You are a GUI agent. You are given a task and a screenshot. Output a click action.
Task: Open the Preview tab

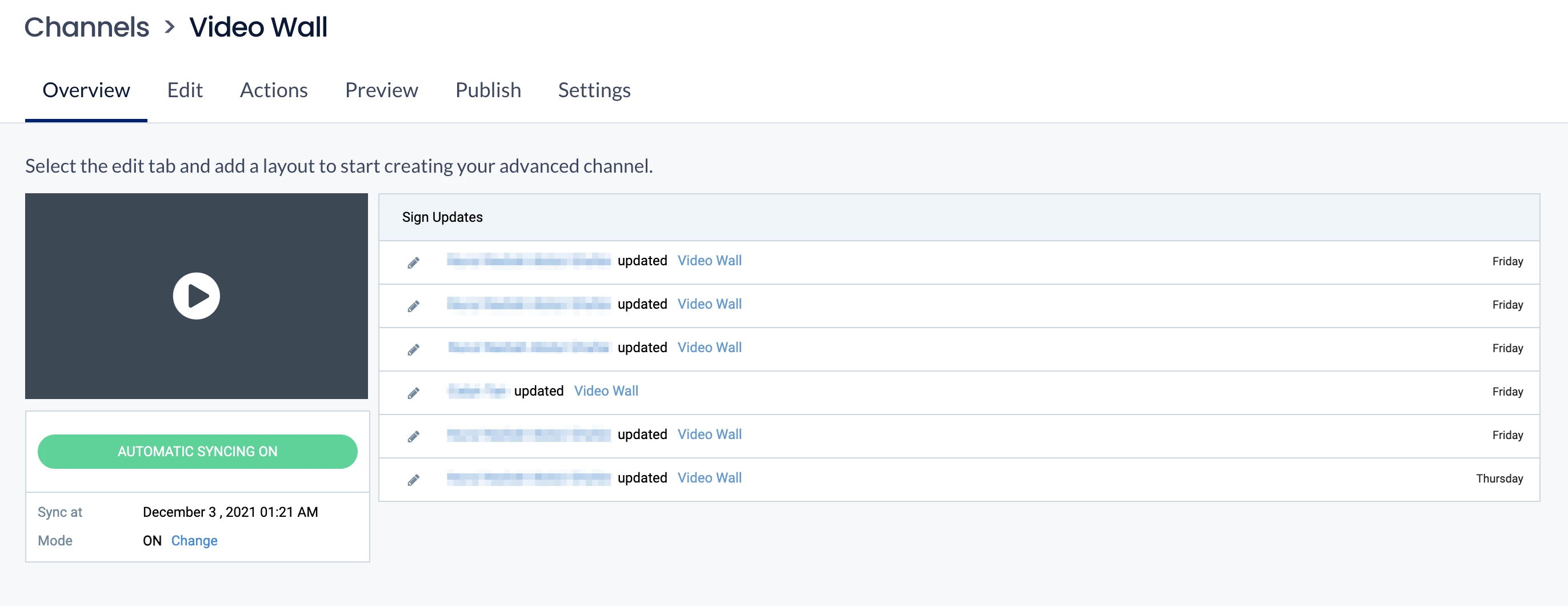381,90
